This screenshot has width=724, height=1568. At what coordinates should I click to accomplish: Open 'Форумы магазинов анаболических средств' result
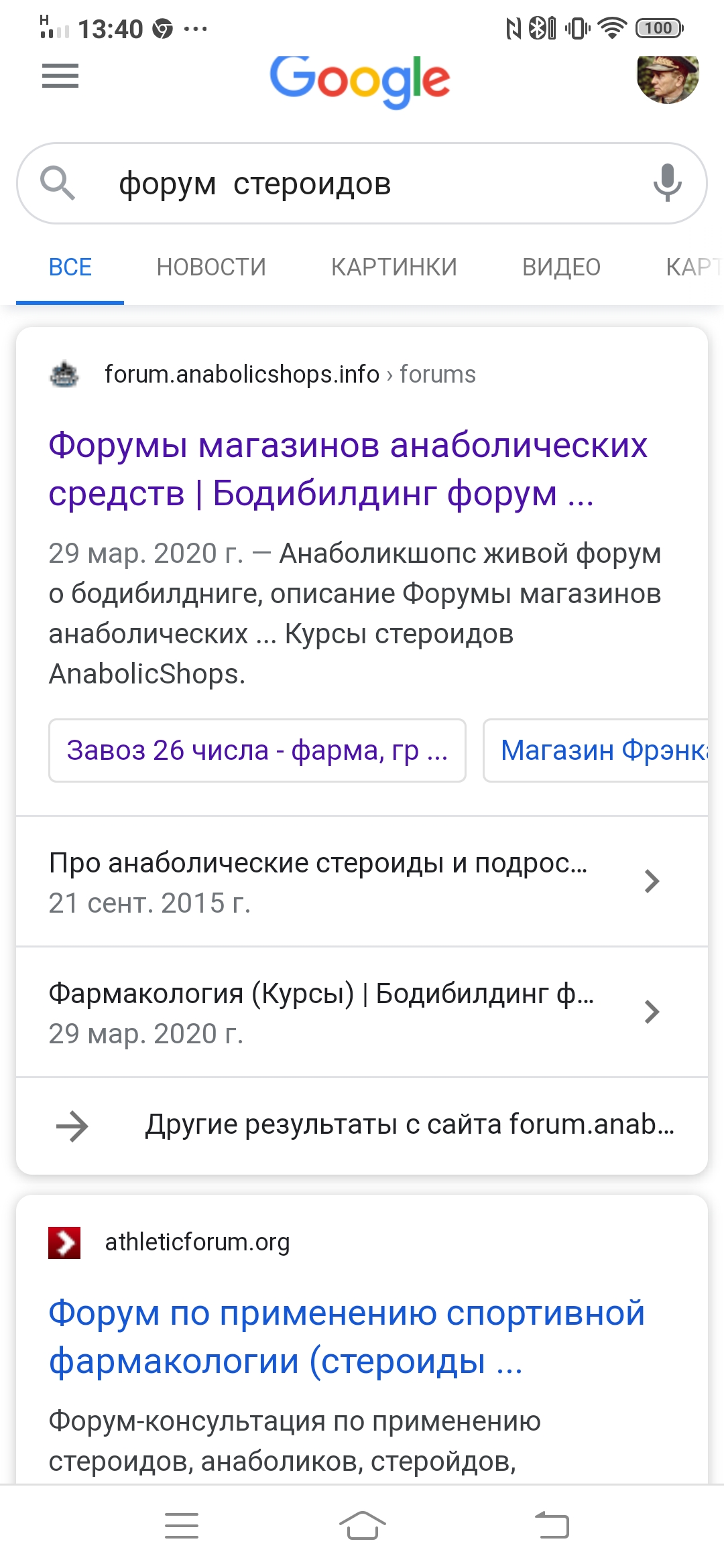(348, 469)
